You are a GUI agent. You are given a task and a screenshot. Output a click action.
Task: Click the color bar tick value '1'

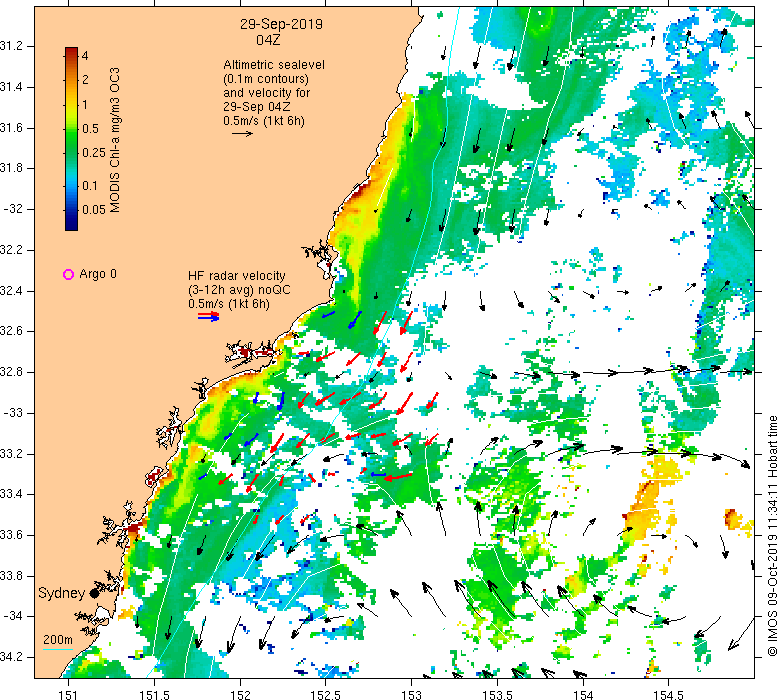[85, 104]
